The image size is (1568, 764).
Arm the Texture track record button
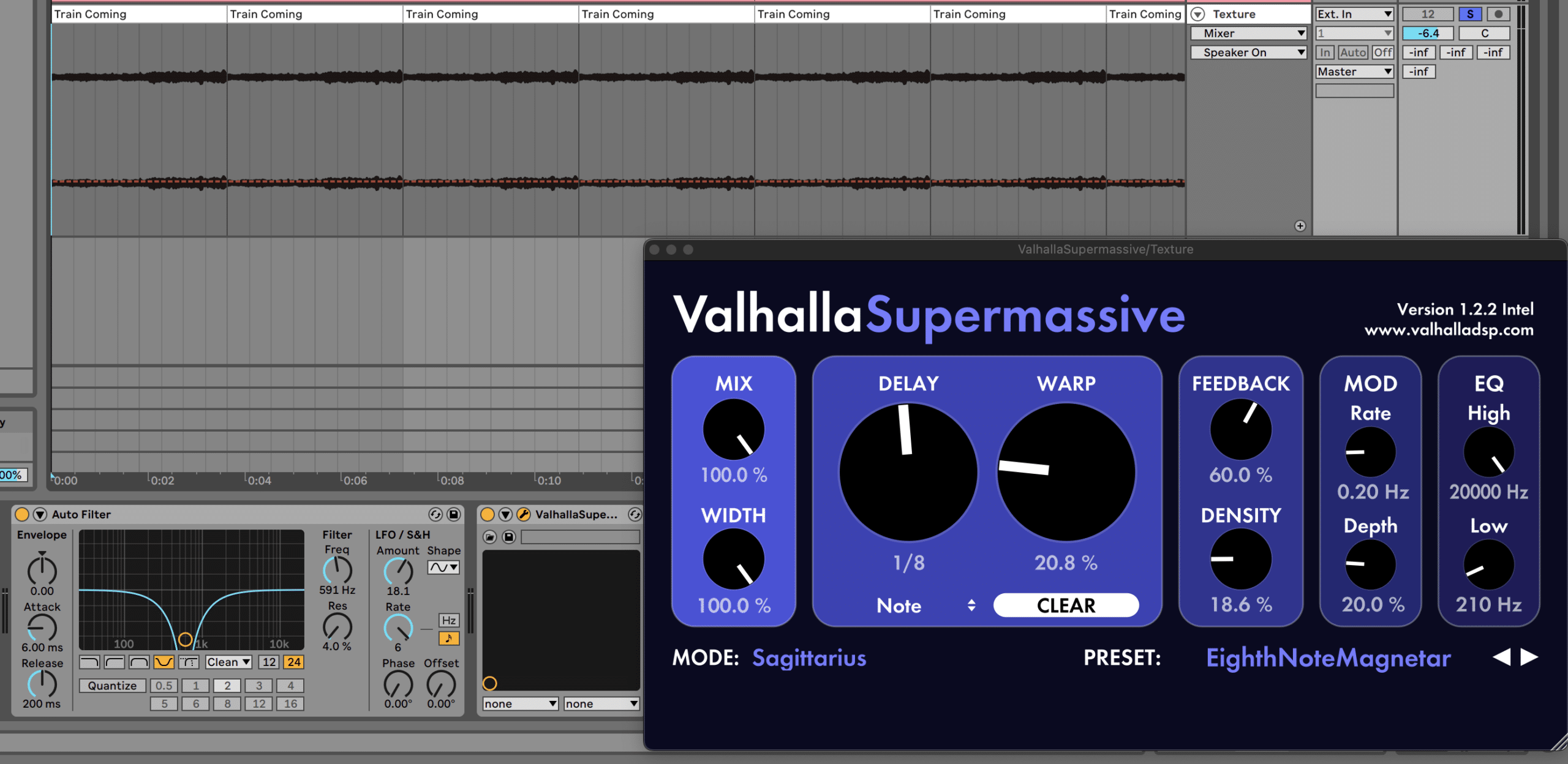tap(1498, 14)
